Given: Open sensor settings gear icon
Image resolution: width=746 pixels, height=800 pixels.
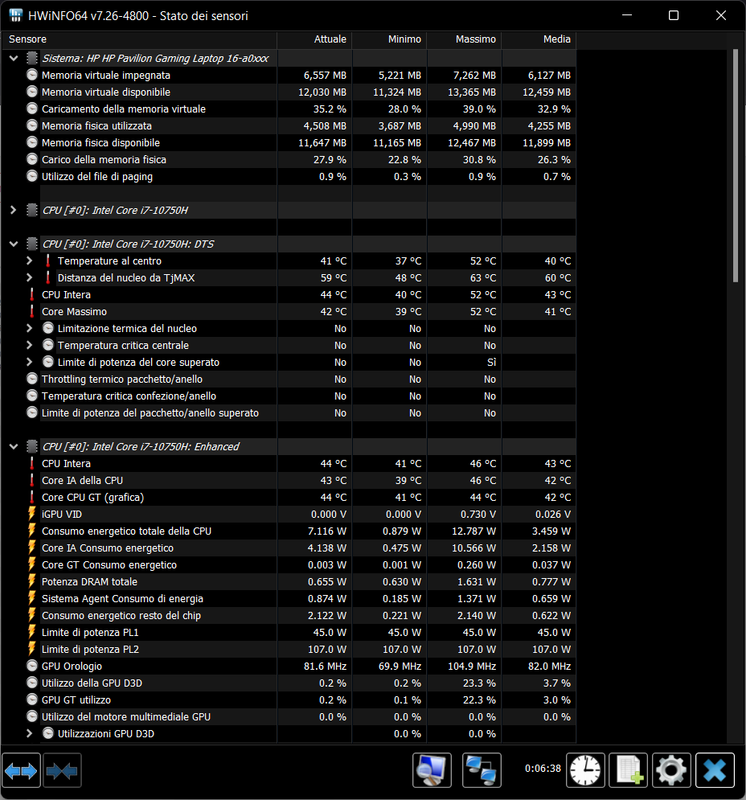Looking at the screenshot, I should point(672,770).
